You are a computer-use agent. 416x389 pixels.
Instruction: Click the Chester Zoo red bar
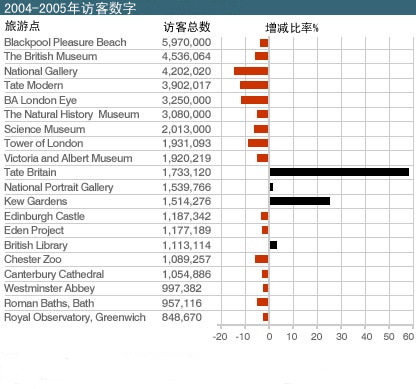click(262, 259)
